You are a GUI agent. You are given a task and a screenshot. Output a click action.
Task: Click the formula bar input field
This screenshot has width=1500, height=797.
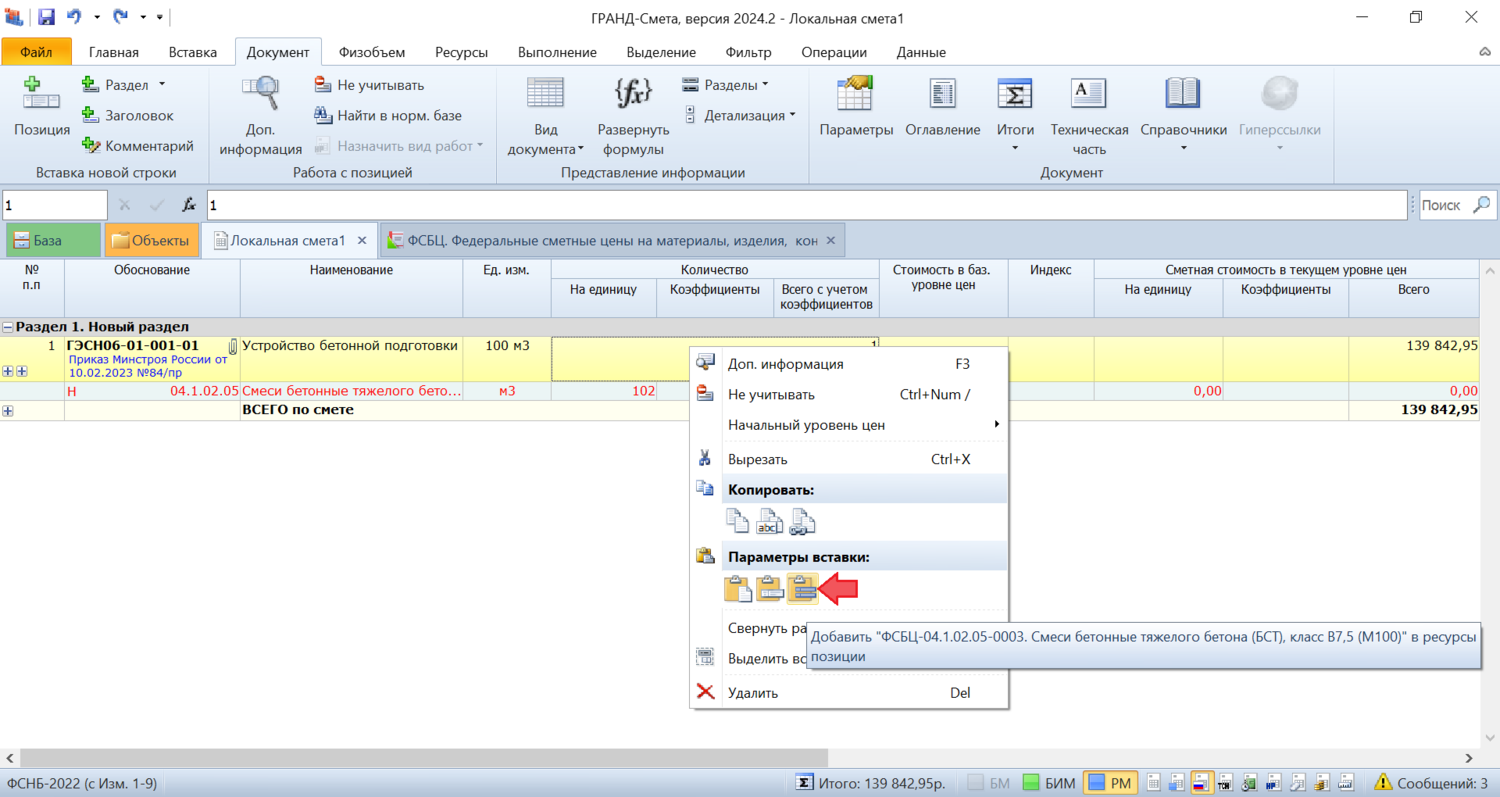[x=807, y=205]
